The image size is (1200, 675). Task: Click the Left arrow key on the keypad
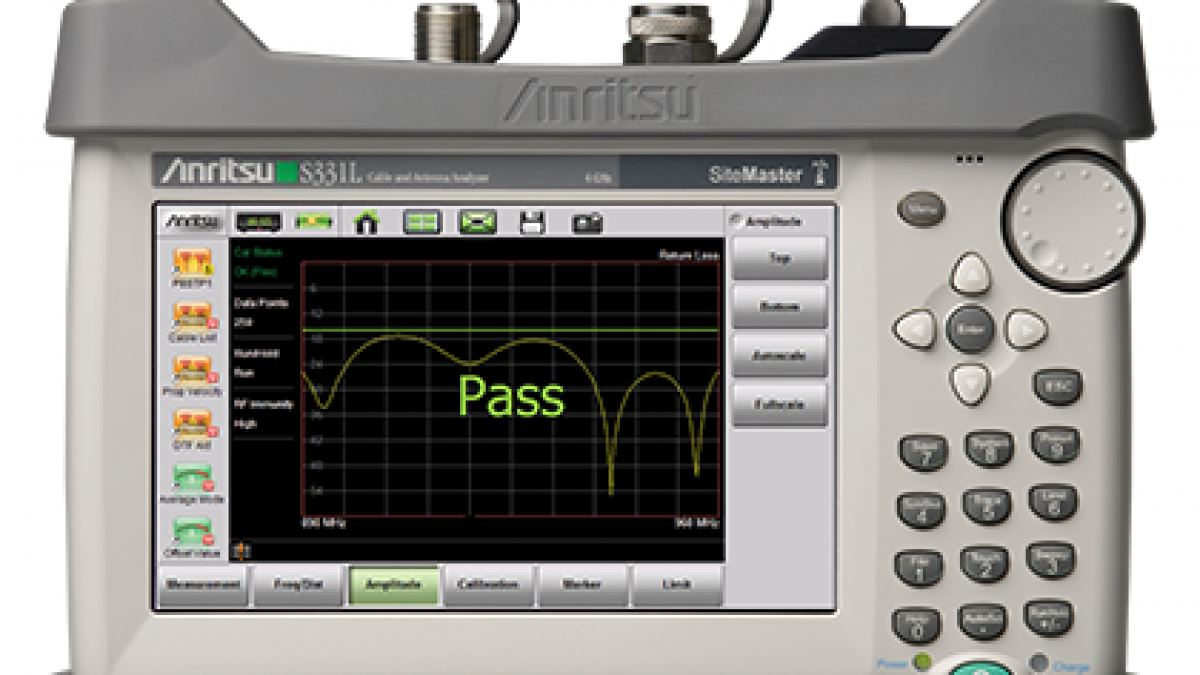tap(914, 327)
